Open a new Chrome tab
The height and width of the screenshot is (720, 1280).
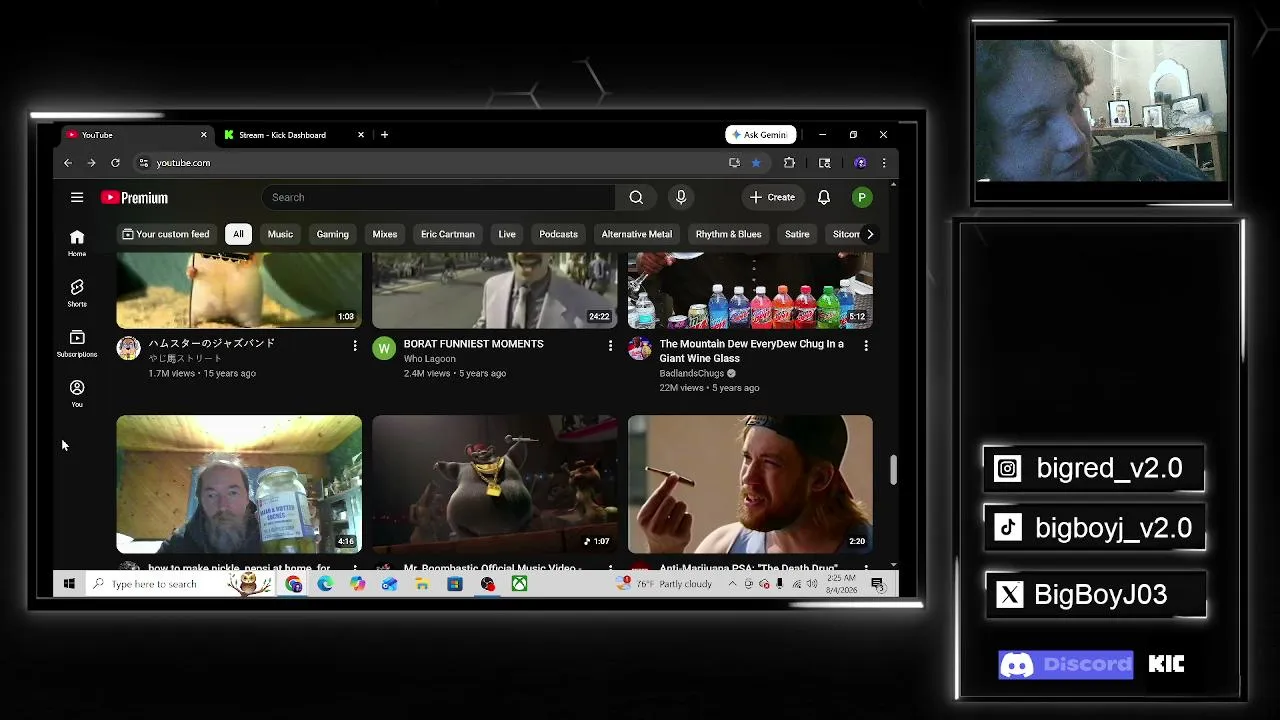click(384, 135)
